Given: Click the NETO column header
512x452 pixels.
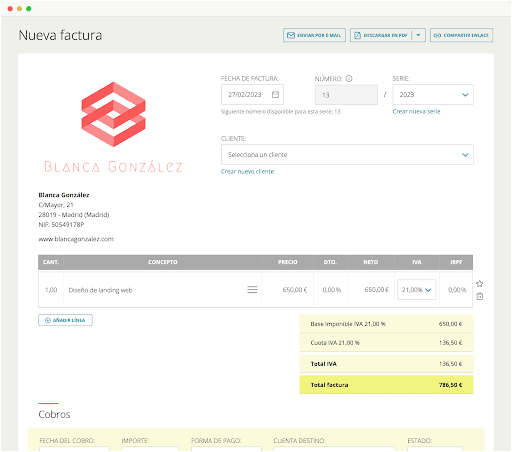Looking at the screenshot, I should (x=371, y=262).
